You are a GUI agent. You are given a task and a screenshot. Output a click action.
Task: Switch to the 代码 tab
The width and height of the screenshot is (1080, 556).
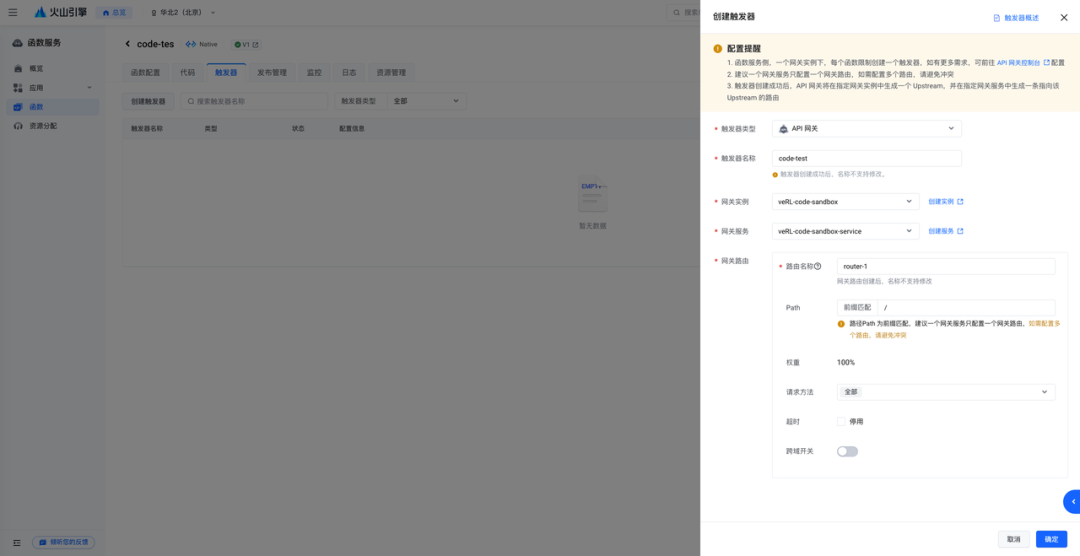click(x=187, y=73)
